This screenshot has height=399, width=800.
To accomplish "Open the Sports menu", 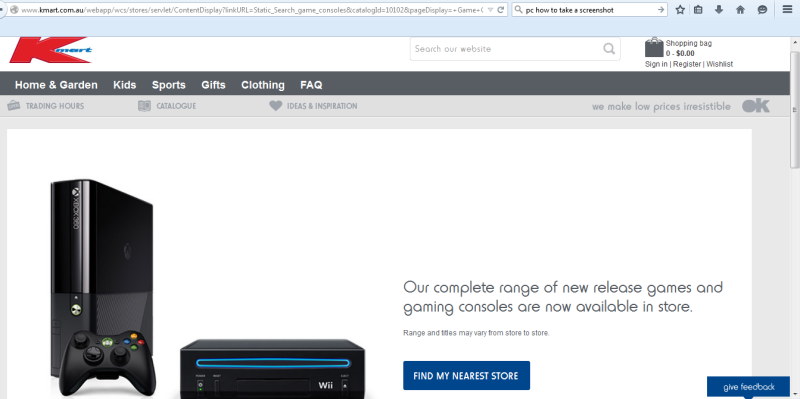I will tap(169, 85).
